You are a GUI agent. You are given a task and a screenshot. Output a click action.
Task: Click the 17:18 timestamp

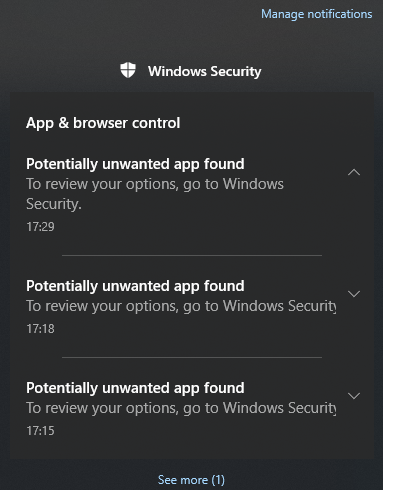tap(40, 329)
